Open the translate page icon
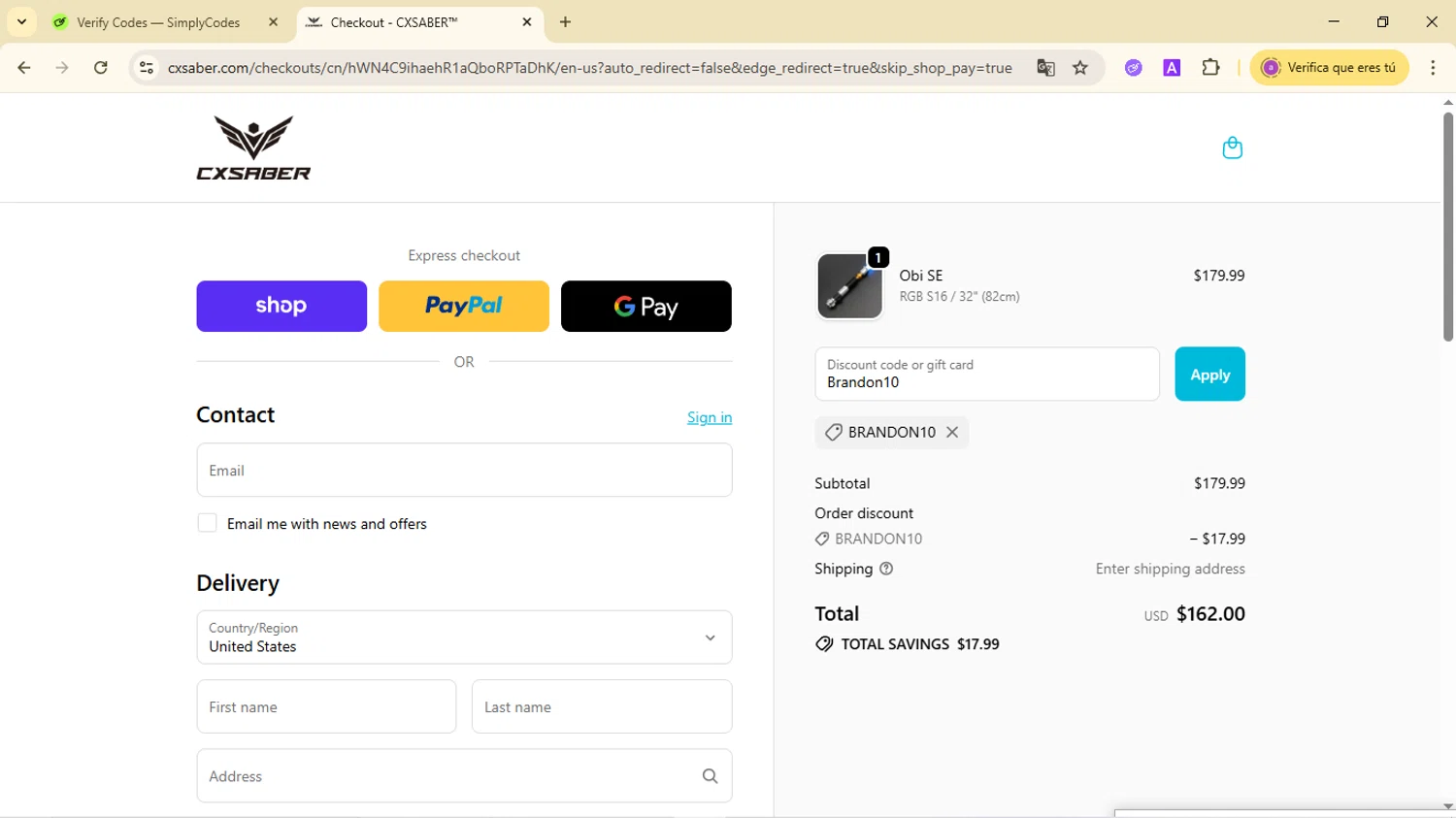This screenshot has height=818, width=1456. coord(1045,68)
